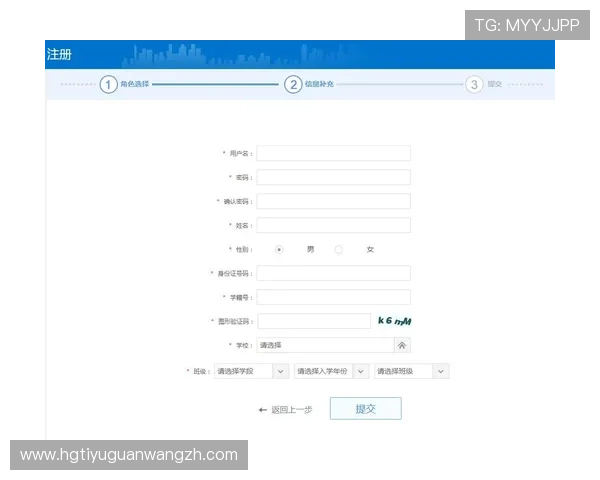Click the 提交 submit button
The height and width of the screenshot is (480, 600).
(366, 408)
